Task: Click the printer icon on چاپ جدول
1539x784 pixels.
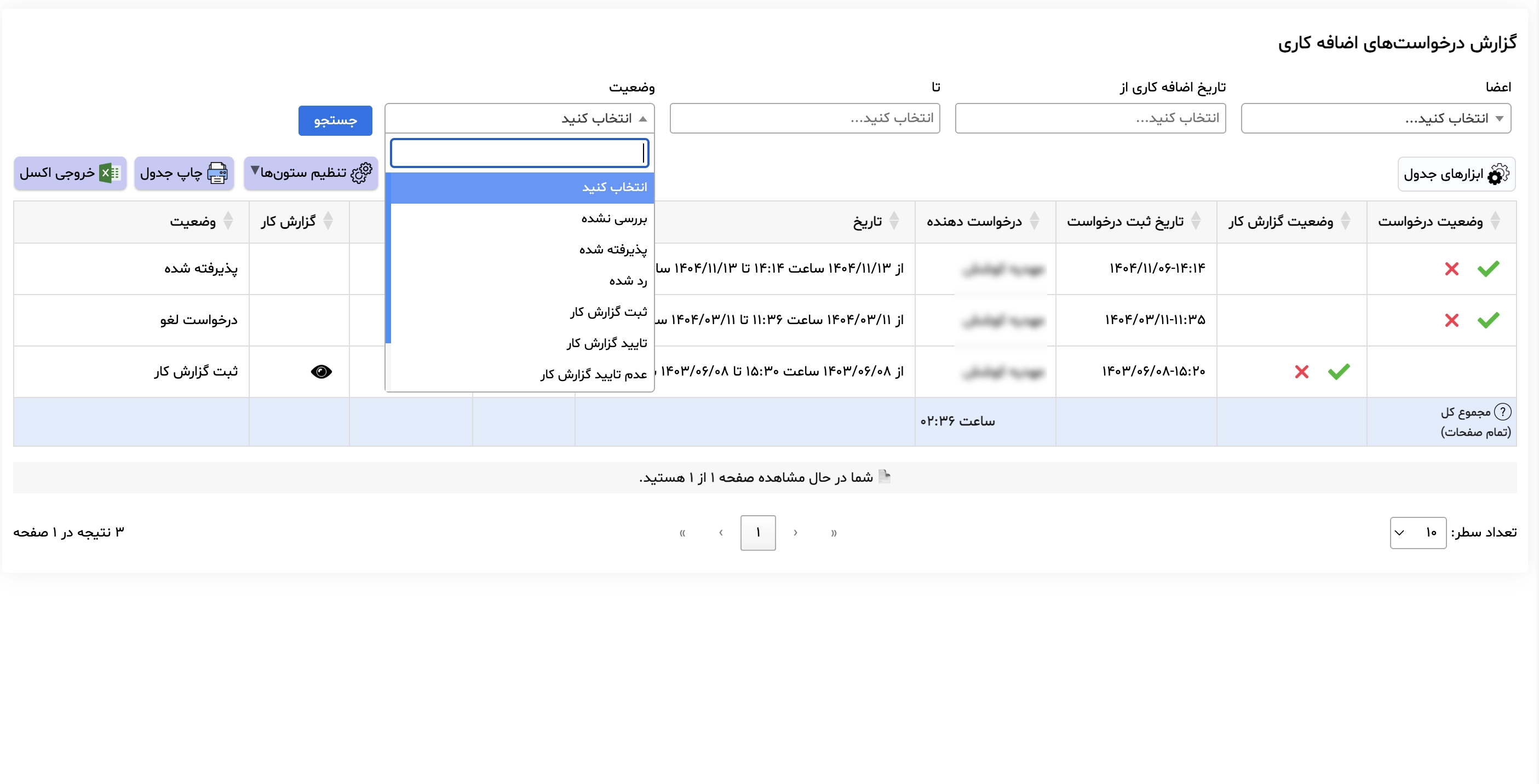Action: pyautogui.click(x=218, y=172)
